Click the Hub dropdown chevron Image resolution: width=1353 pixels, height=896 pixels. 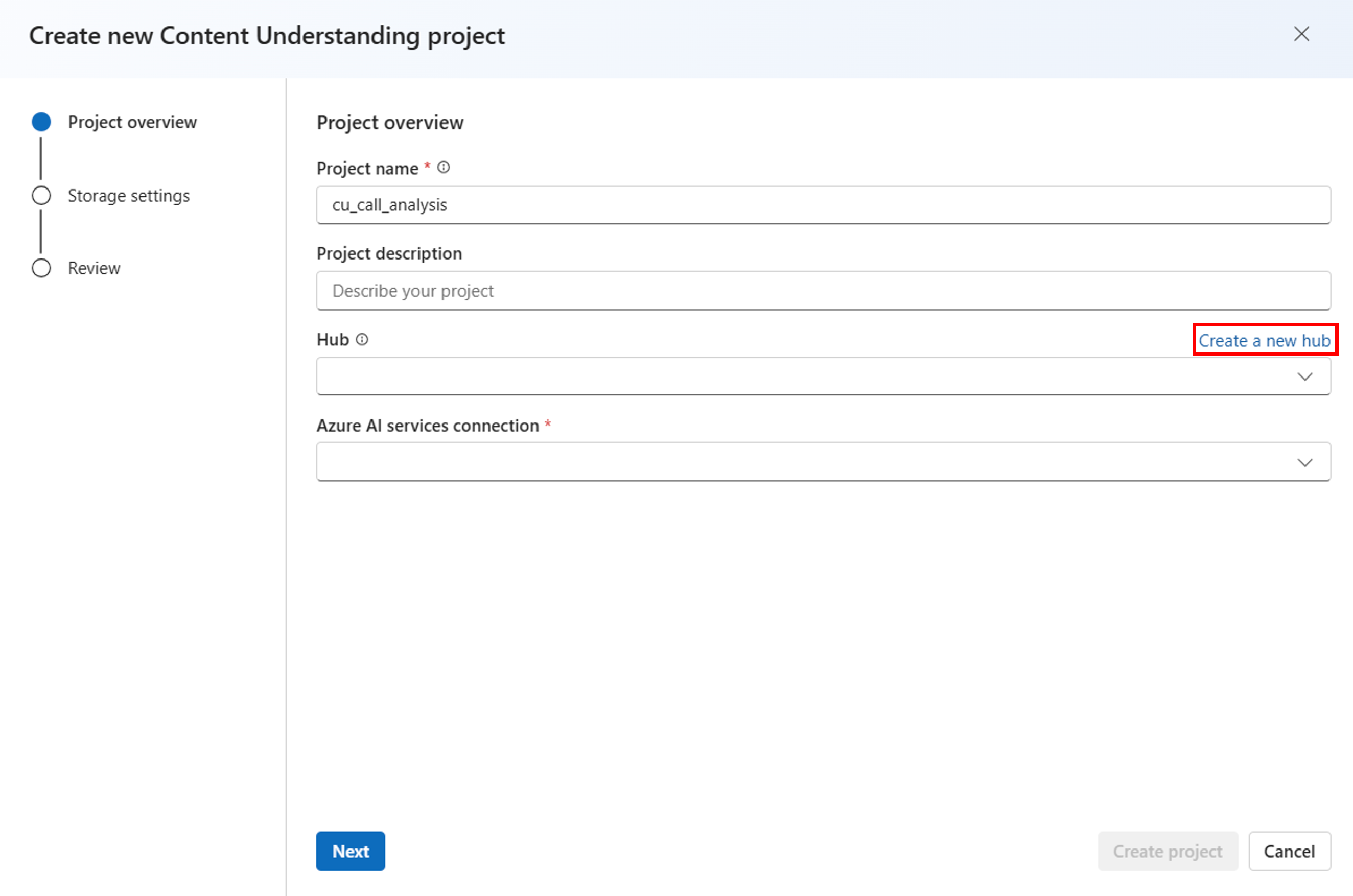(x=1305, y=375)
